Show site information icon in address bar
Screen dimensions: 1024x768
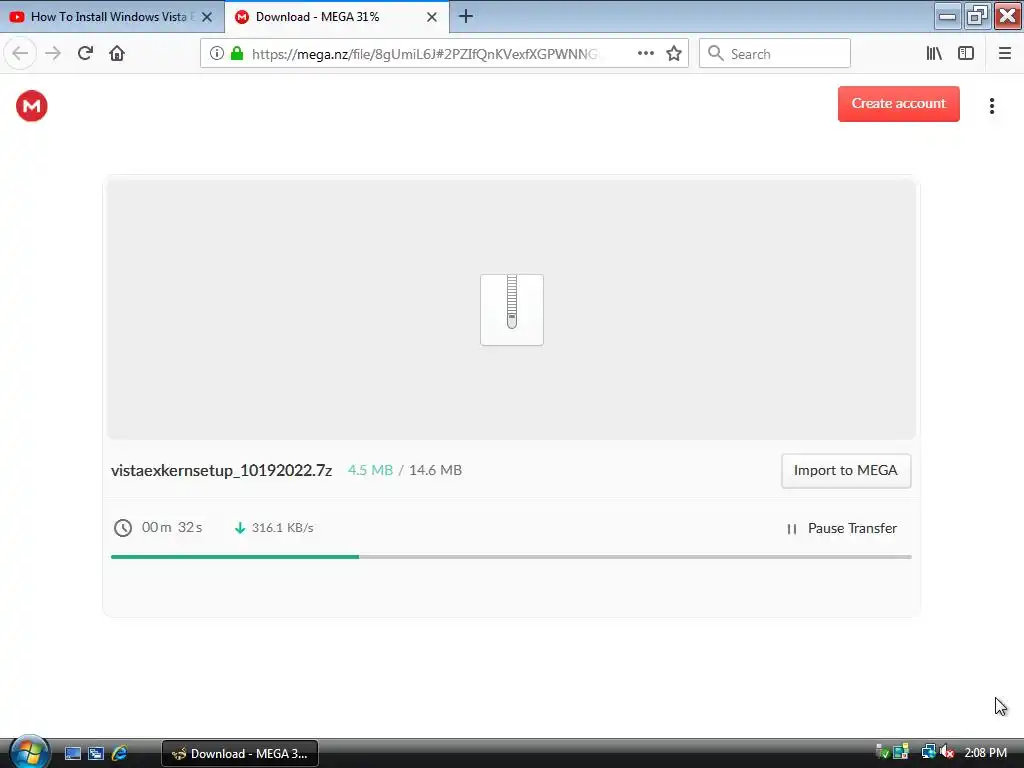217,54
